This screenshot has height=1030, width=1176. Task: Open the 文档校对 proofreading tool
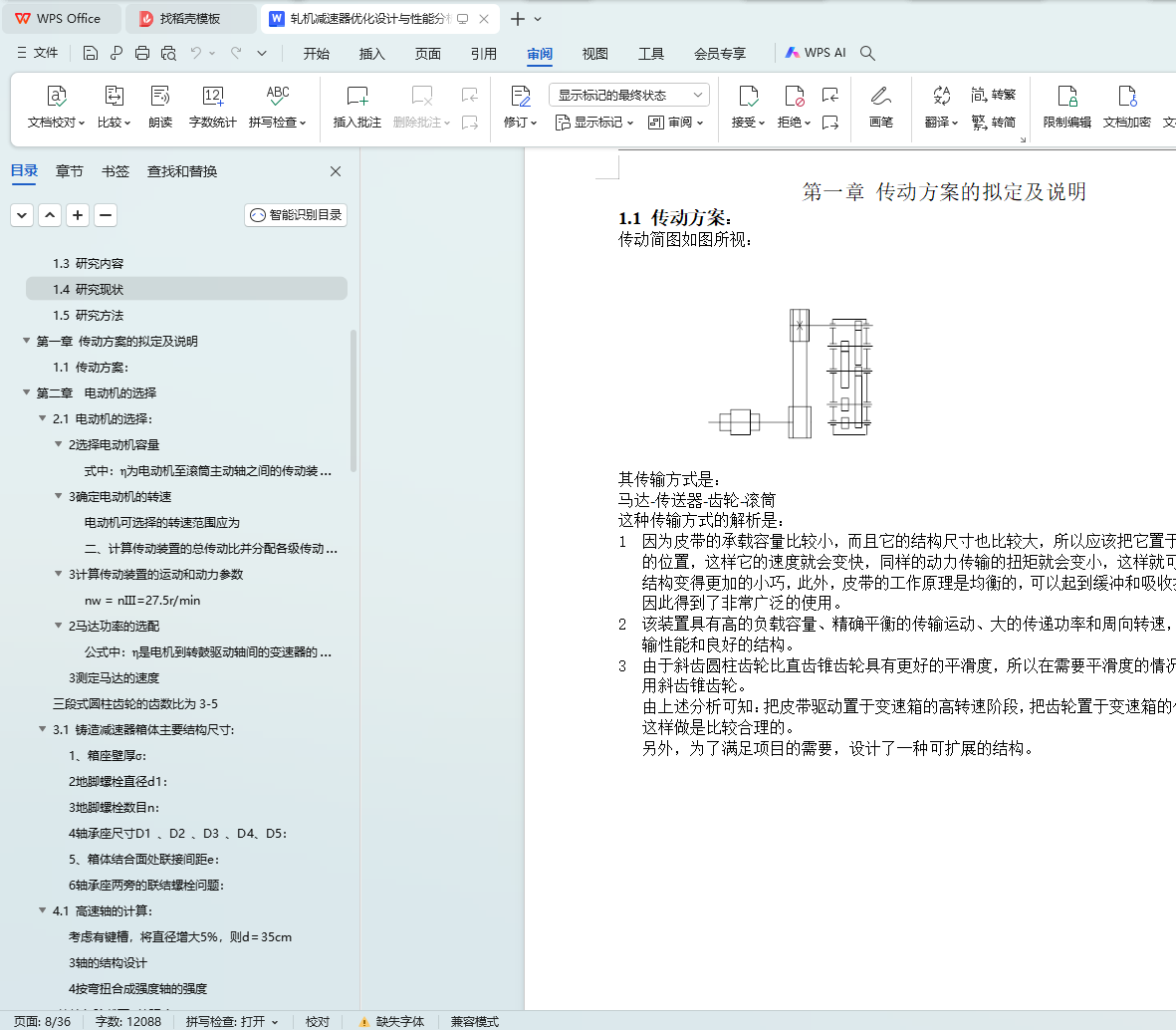[x=56, y=107]
